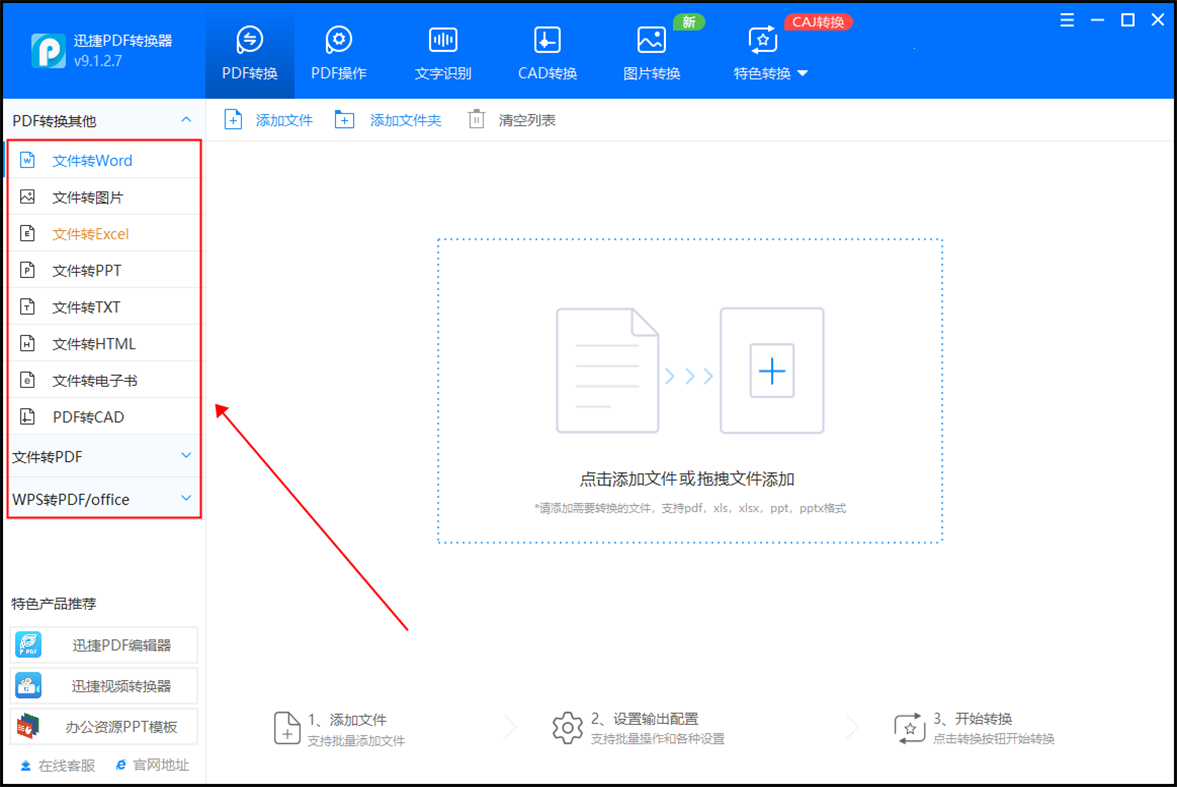Viewport: 1177px width, 787px height.
Task: Expand the WPS转PDF/office section chevron
Action: click(186, 499)
